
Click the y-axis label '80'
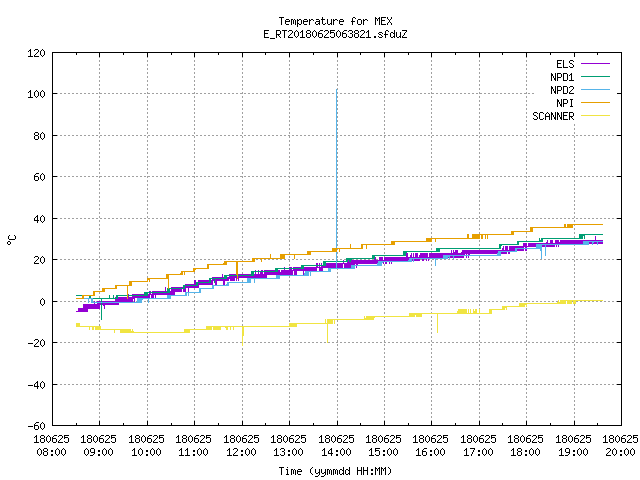(39, 136)
